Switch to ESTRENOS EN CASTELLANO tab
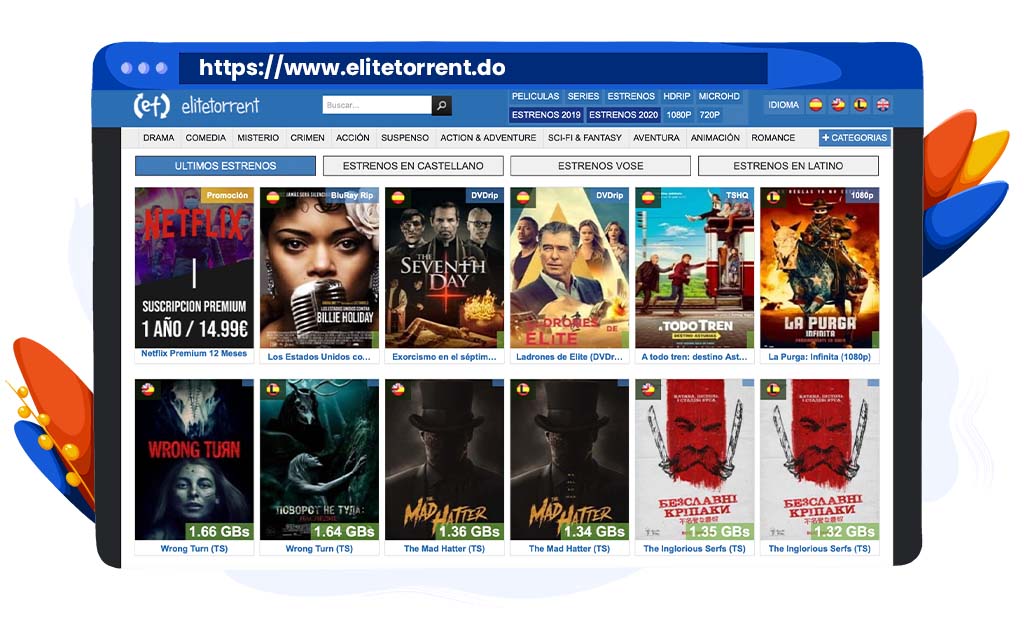This screenshot has height=617, width=1024. point(413,166)
